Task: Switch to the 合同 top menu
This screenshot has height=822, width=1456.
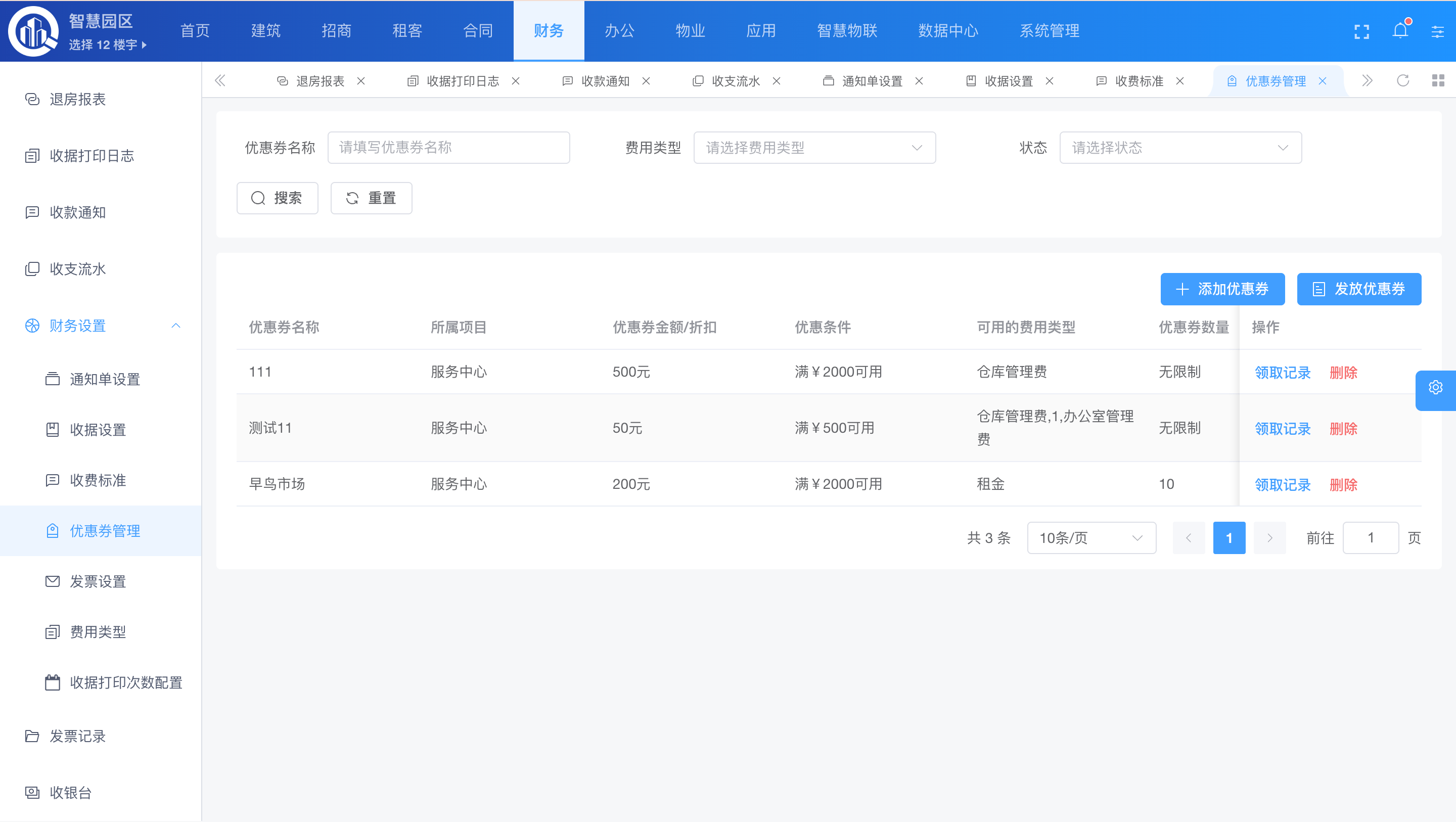Action: click(x=478, y=30)
